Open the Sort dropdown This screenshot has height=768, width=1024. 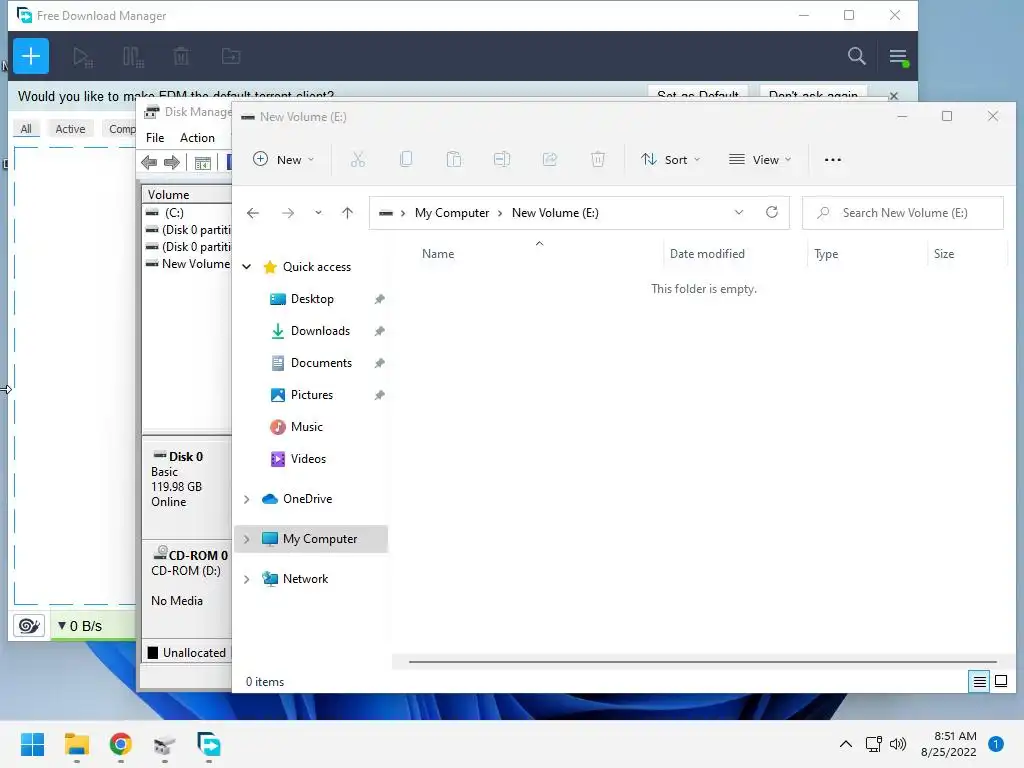pyautogui.click(x=670, y=159)
